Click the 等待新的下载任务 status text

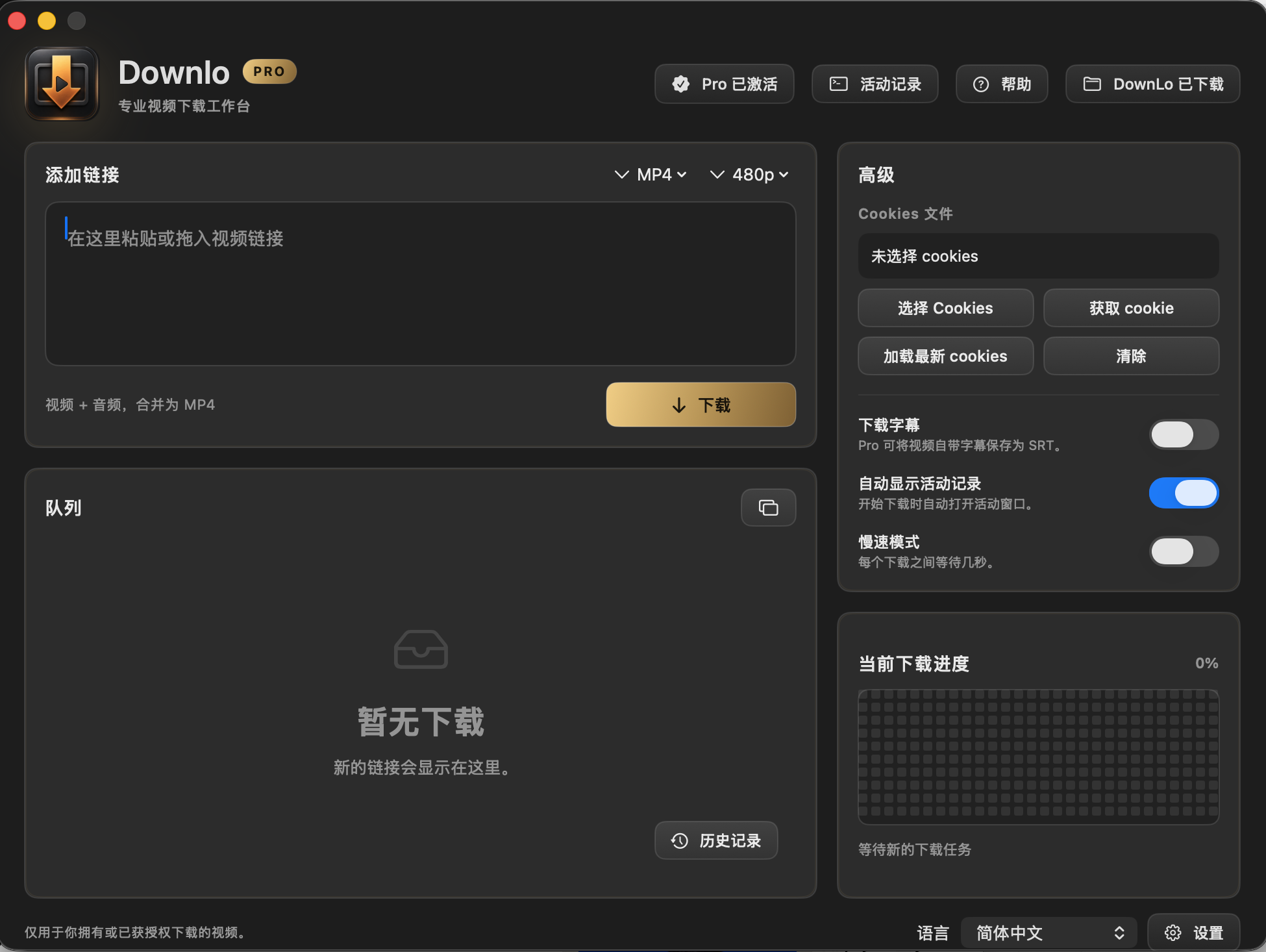[x=915, y=849]
